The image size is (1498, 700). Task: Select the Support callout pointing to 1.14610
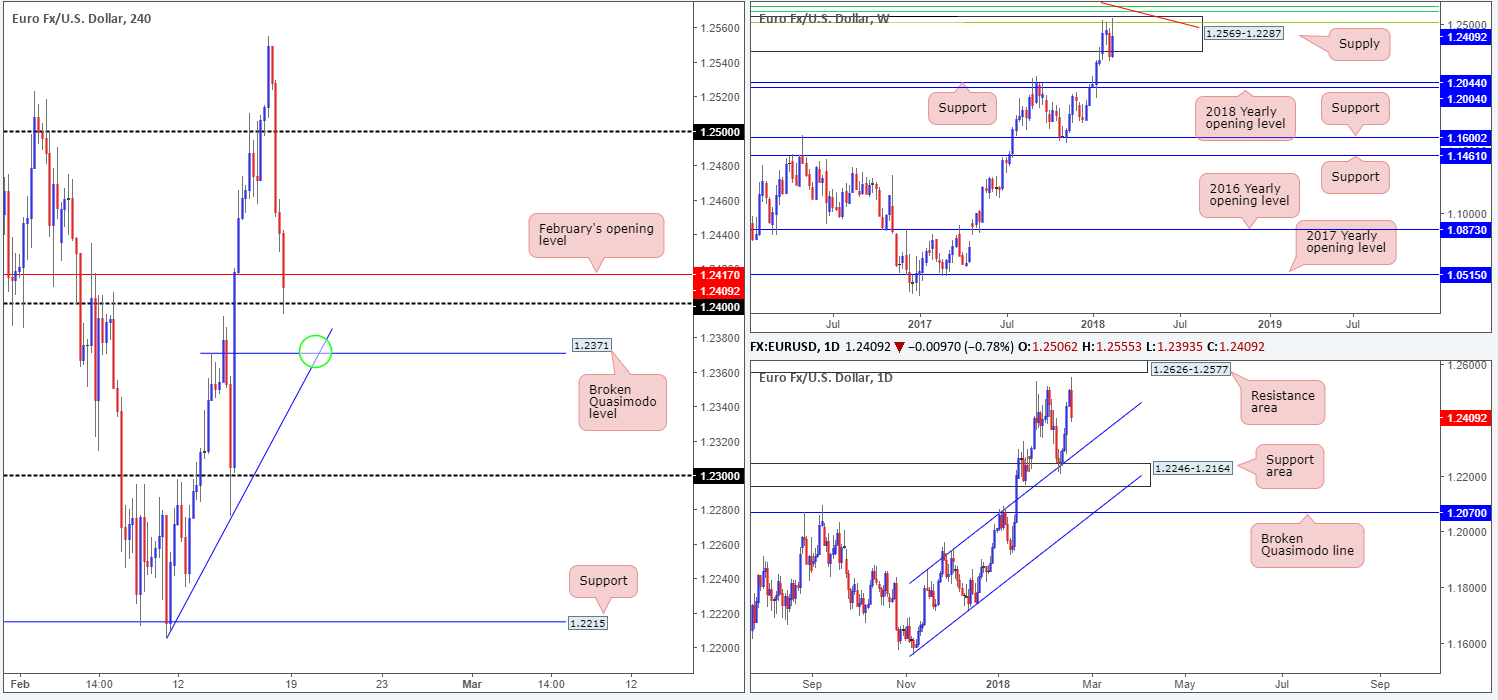(1355, 177)
